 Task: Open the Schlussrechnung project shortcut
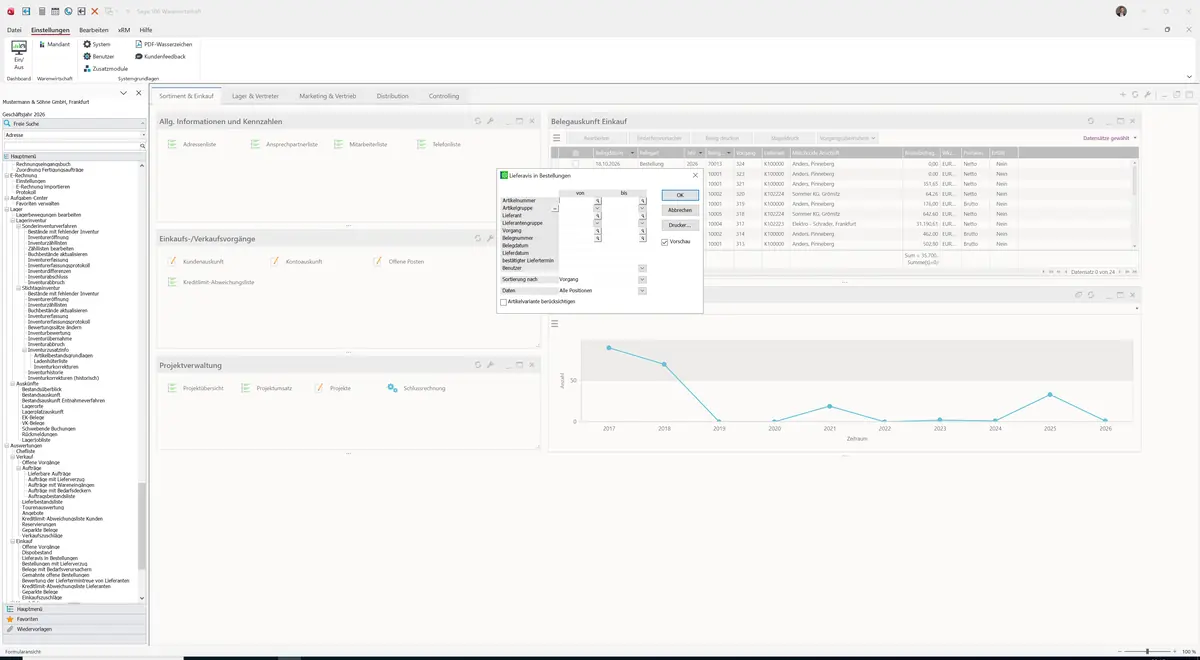click(417, 388)
